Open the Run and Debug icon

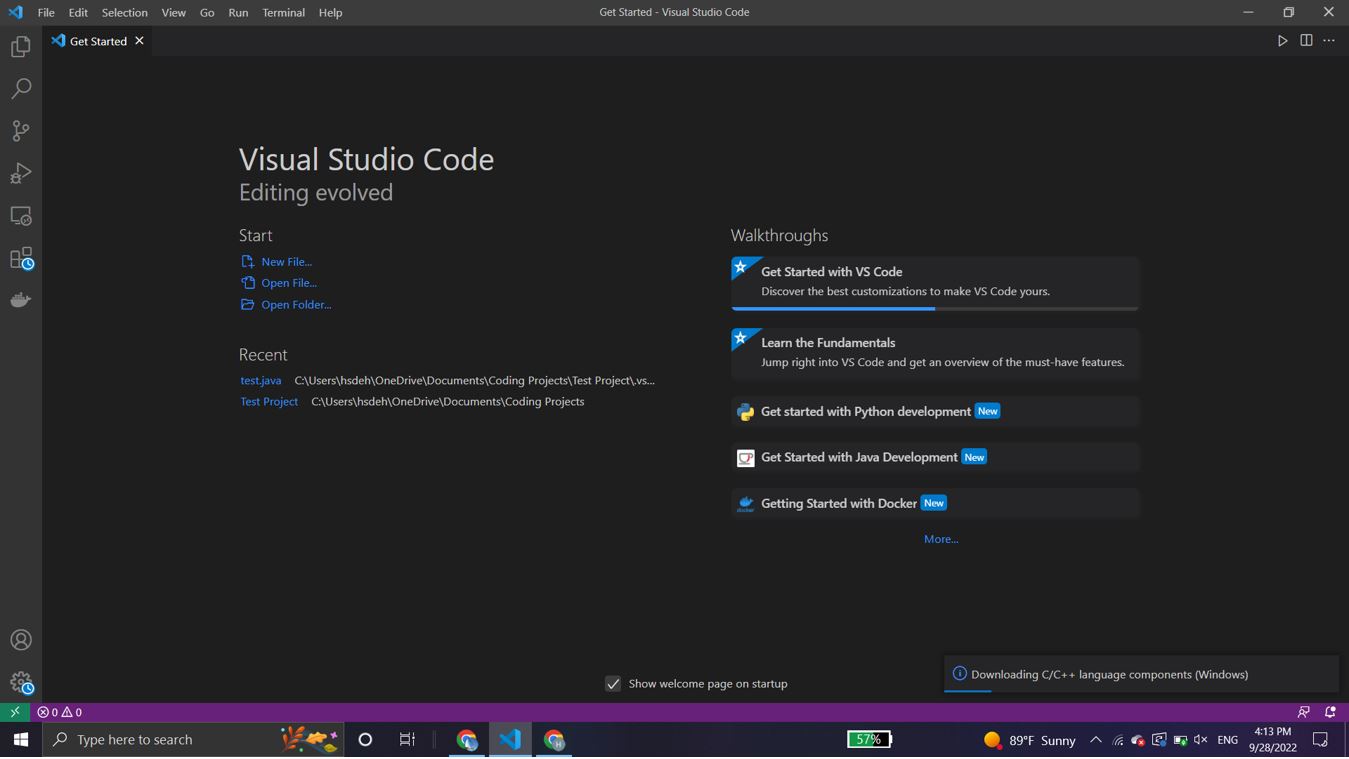(x=20, y=173)
